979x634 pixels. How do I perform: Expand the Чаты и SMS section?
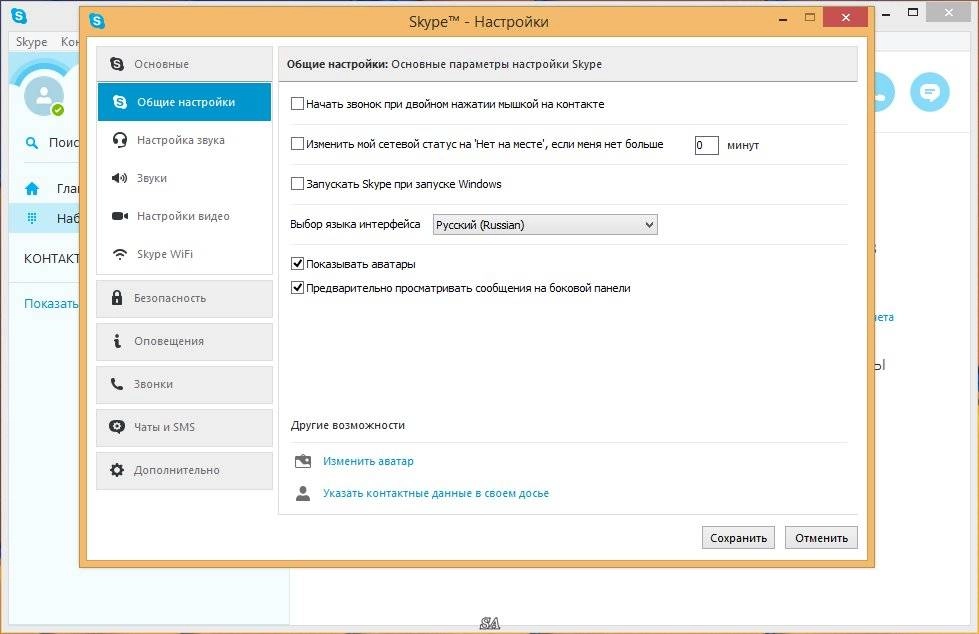(x=184, y=427)
